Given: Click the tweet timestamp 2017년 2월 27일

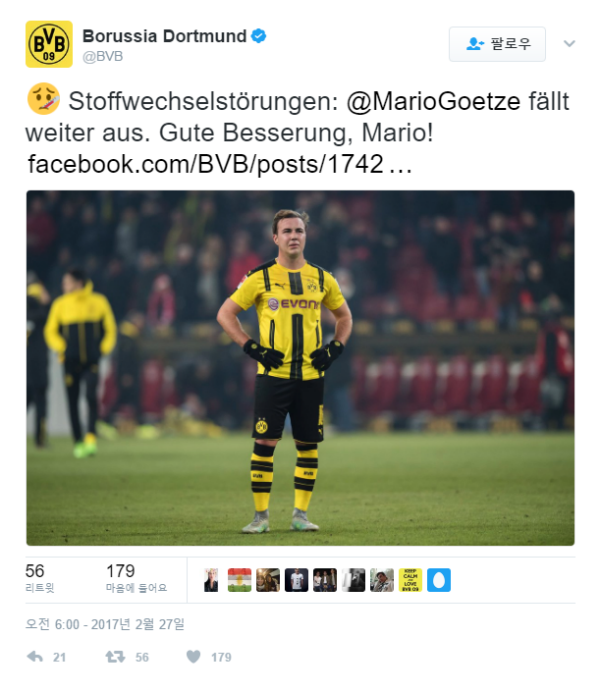Looking at the screenshot, I should 105,624.
